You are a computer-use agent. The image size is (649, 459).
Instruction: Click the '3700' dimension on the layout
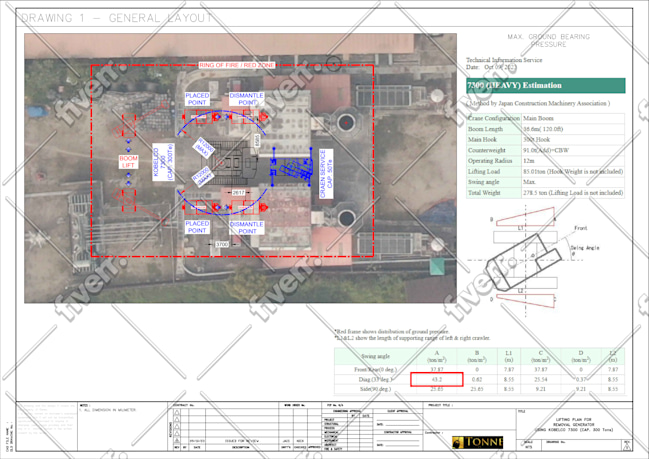(x=222, y=245)
